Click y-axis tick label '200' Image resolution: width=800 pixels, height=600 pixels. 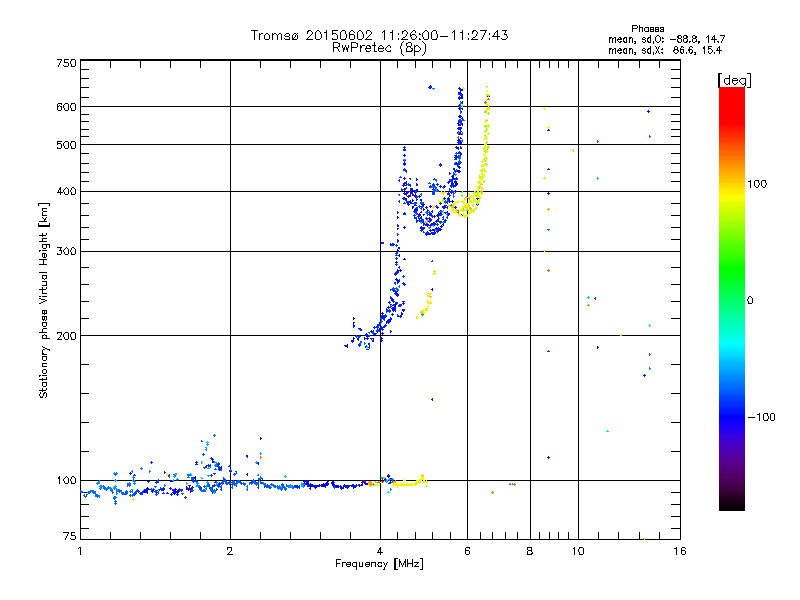tap(67, 336)
